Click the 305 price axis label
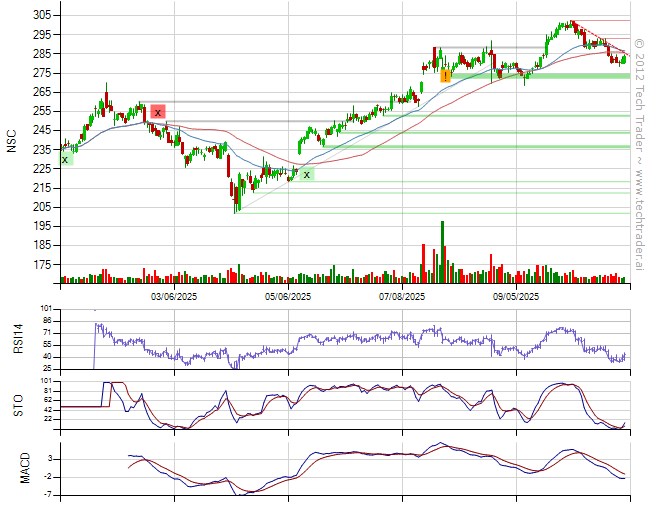The width and height of the screenshot is (657, 514). coord(42,15)
